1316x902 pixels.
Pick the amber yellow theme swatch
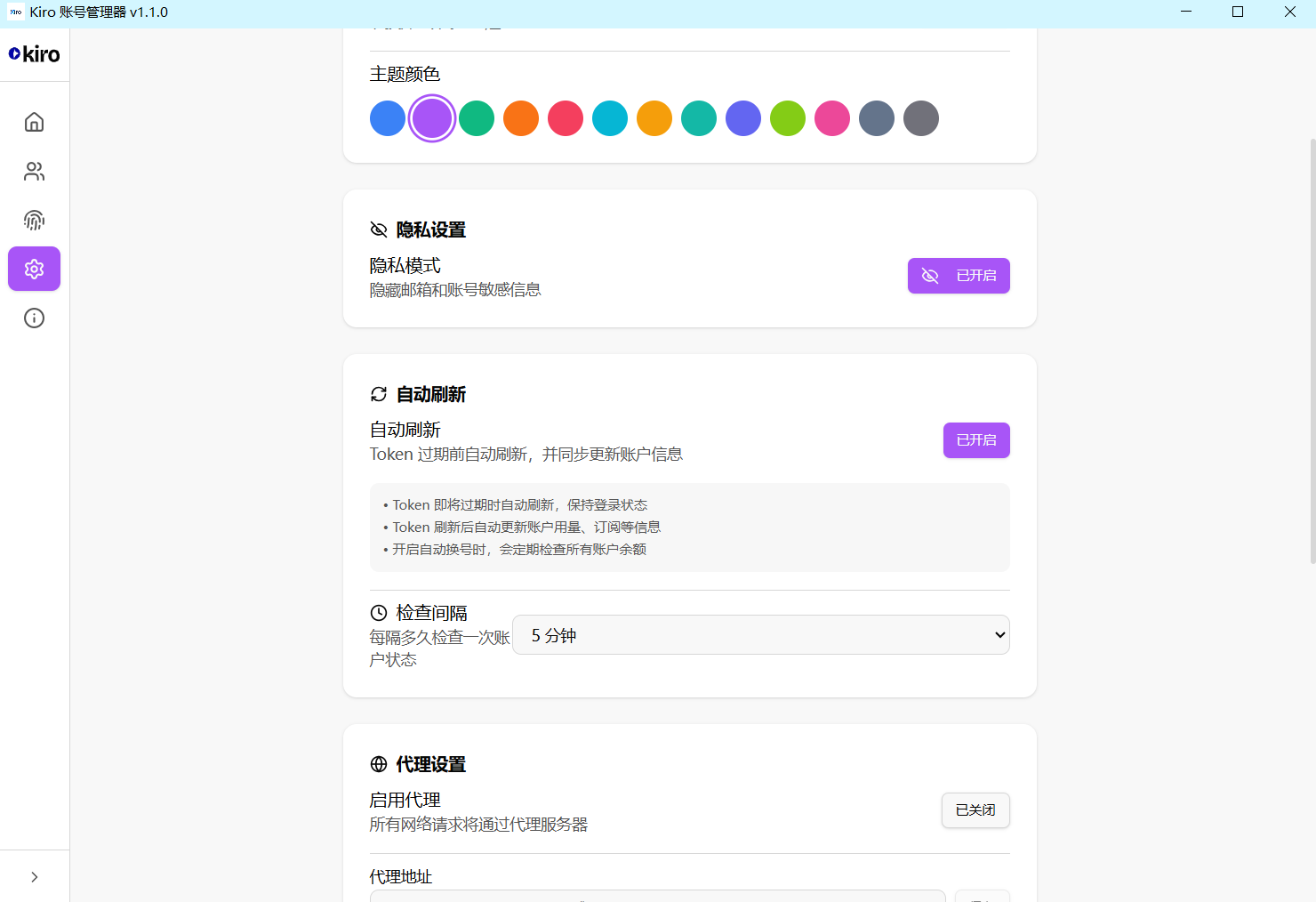(654, 118)
